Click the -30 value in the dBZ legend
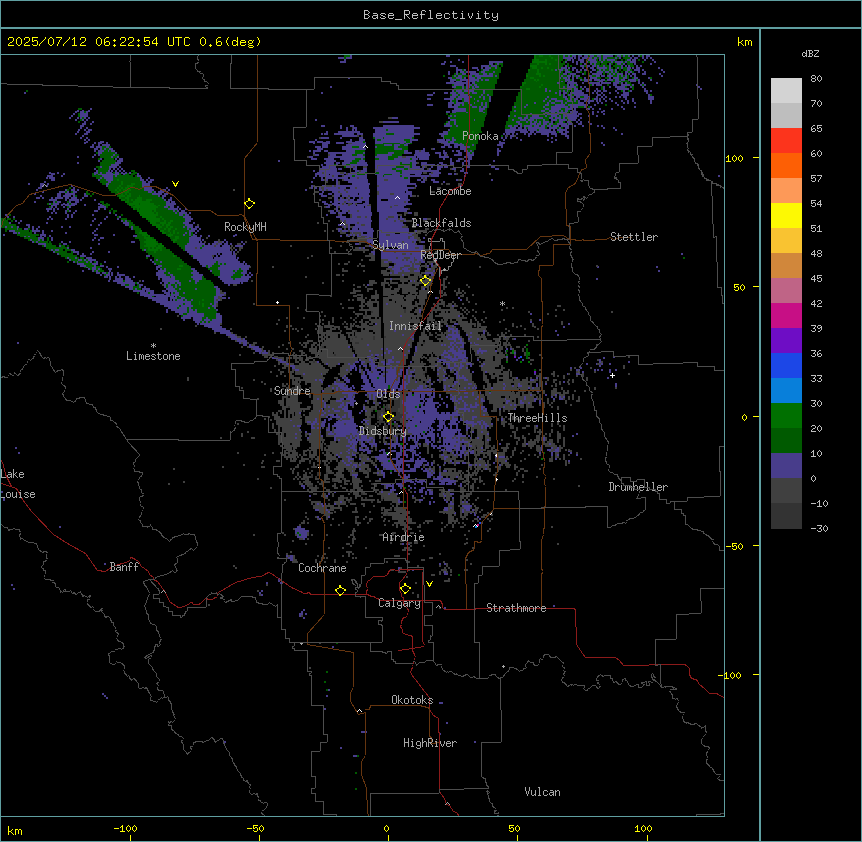 click(x=819, y=528)
